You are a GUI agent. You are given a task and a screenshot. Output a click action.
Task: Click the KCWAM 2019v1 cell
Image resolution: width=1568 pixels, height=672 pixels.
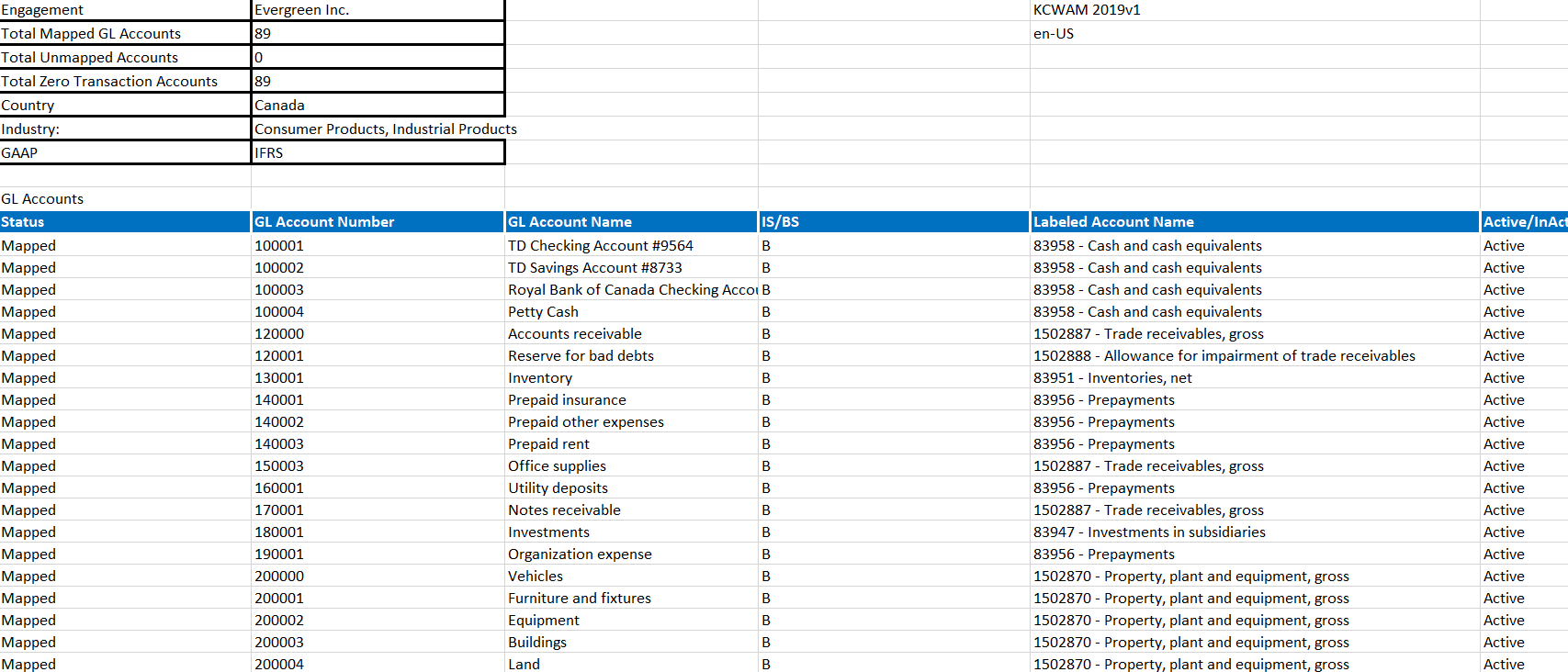(1087, 10)
